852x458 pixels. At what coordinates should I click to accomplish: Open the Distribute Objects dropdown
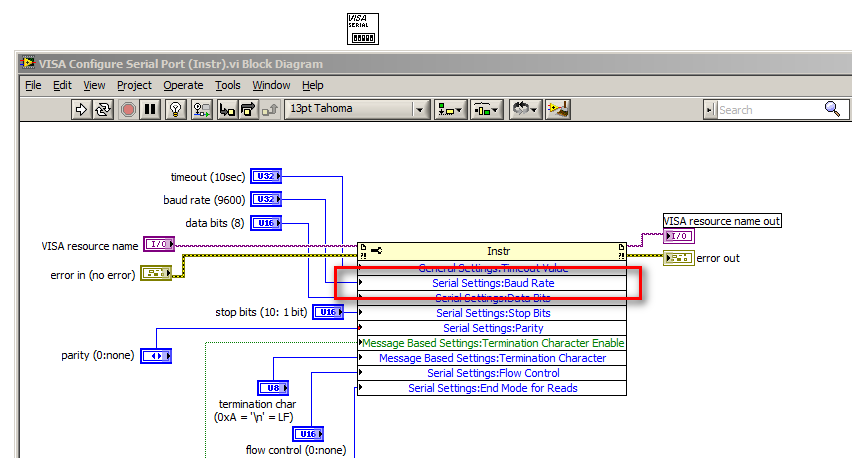pos(487,109)
